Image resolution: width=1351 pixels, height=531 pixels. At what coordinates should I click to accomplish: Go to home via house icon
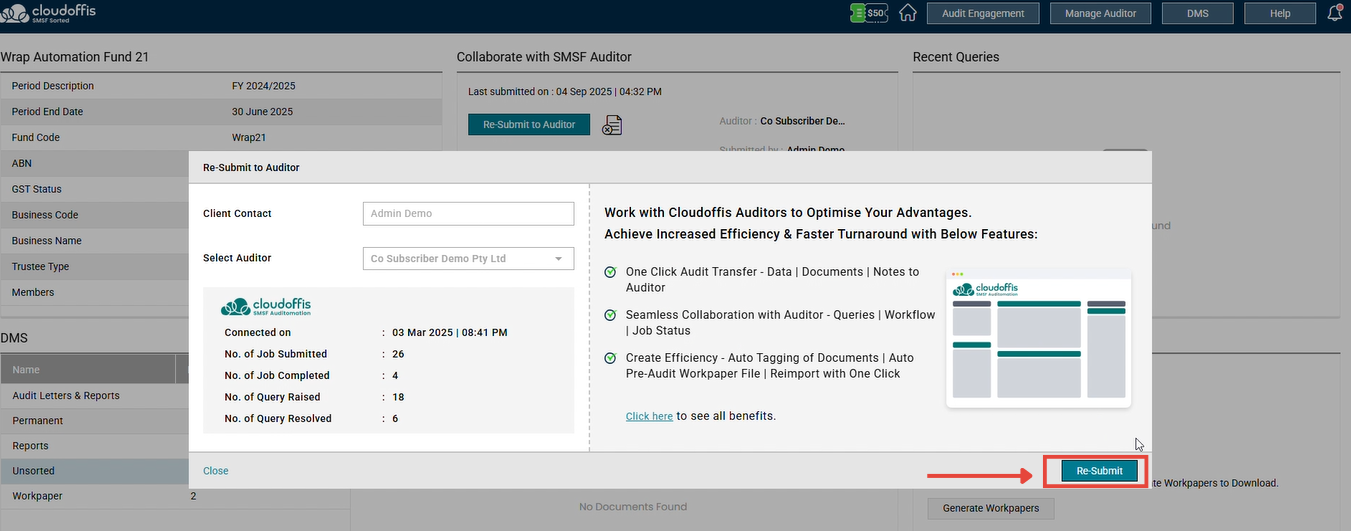[x=907, y=13]
